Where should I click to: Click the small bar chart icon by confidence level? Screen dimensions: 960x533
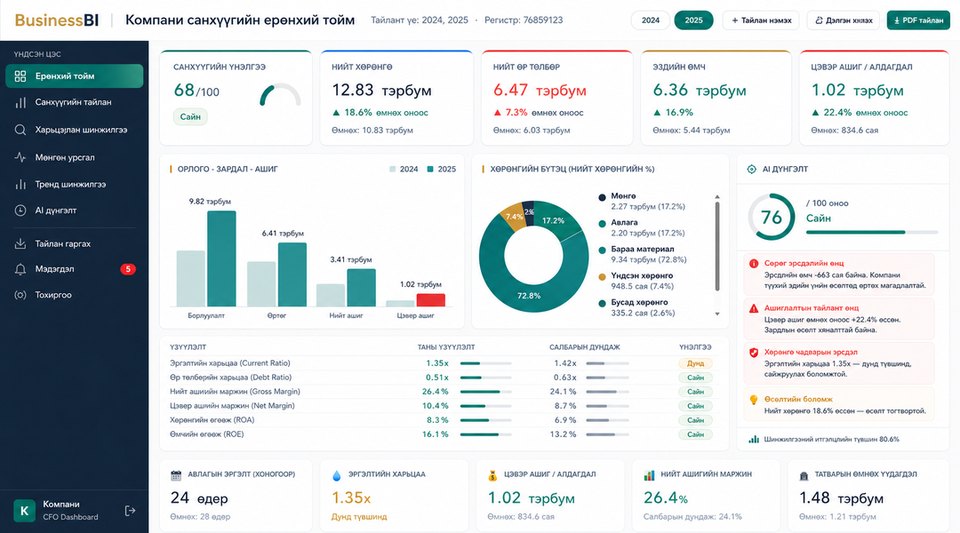754,439
